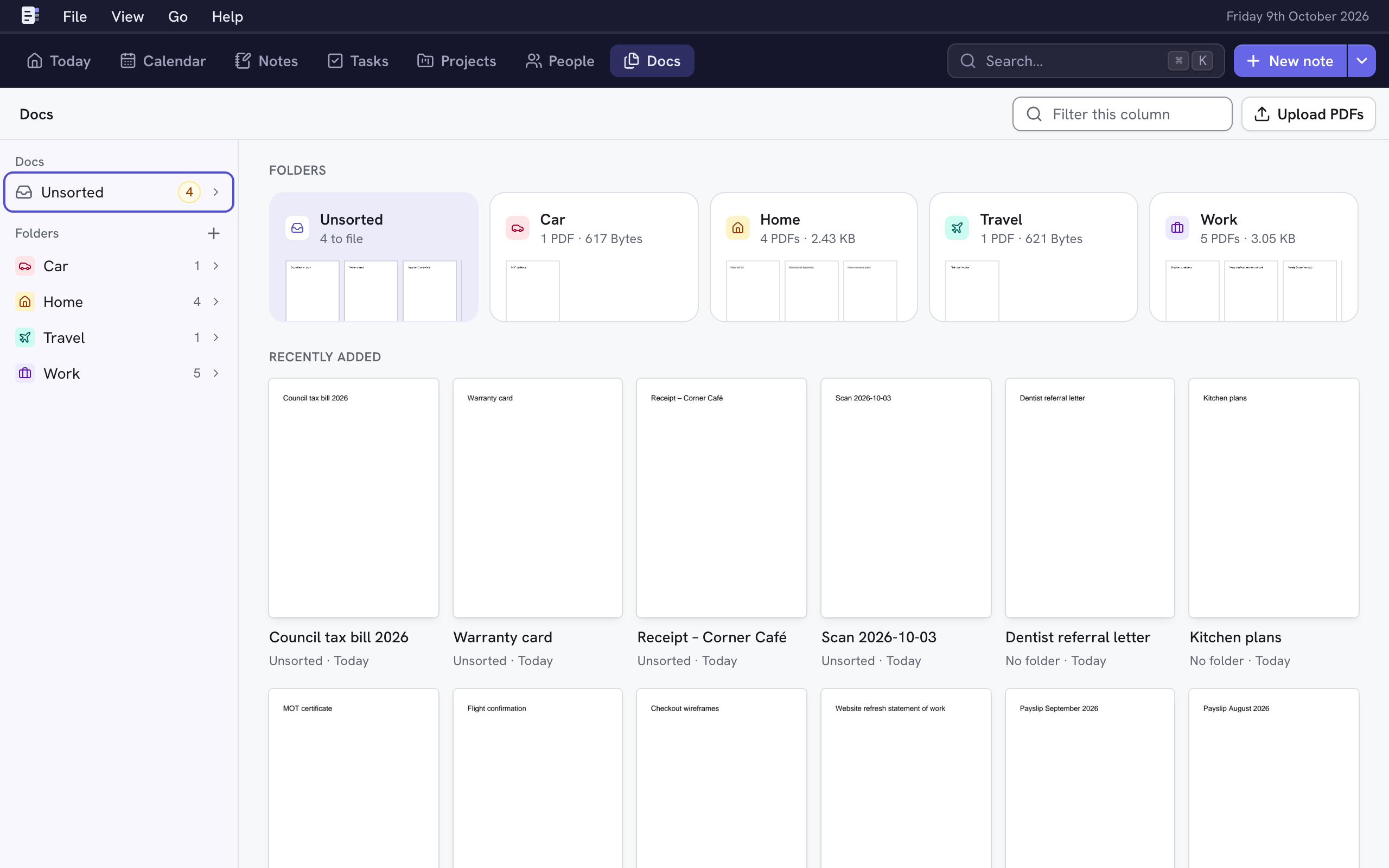The width and height of the screenshot is (1389, 868).
Task: Expand the Unsorted sidebar chevron
Action: point(216,192)
